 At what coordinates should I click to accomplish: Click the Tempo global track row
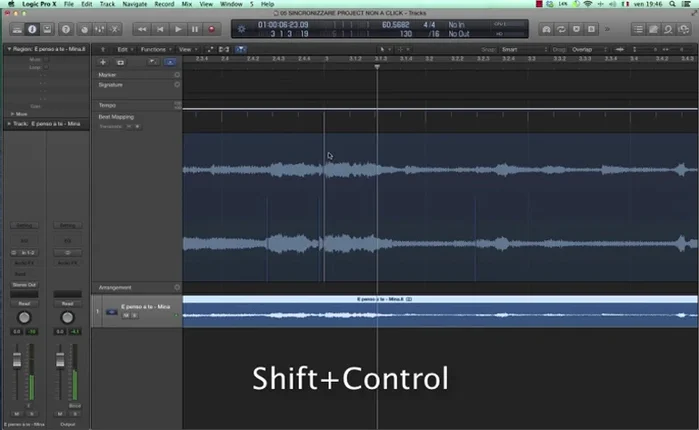pyautogui.click(x=137, y=105)
